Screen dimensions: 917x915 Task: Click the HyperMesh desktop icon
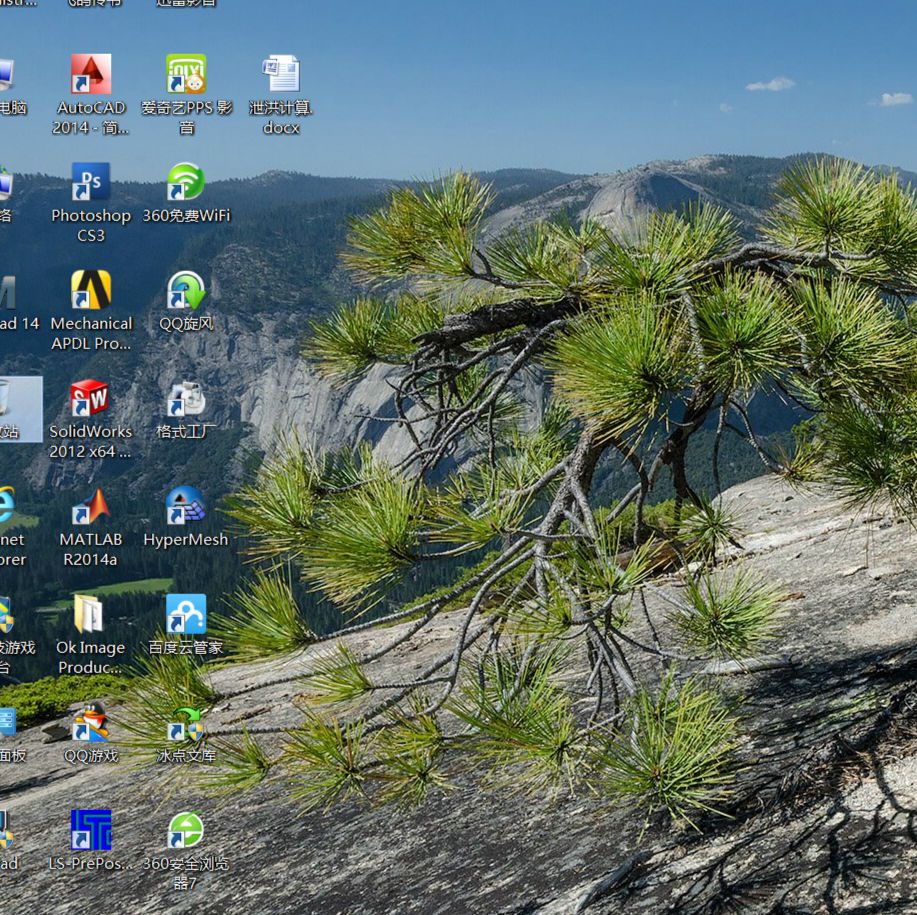click(x=186, y=506)
